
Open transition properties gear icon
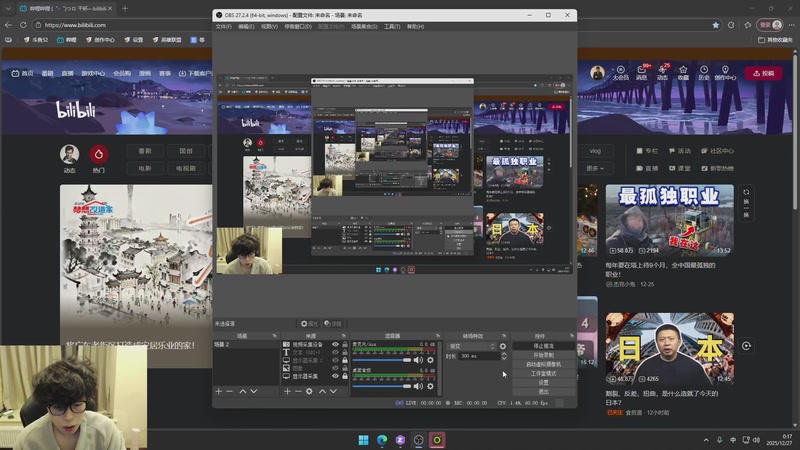pyautogui.click(x=503, y=346)
